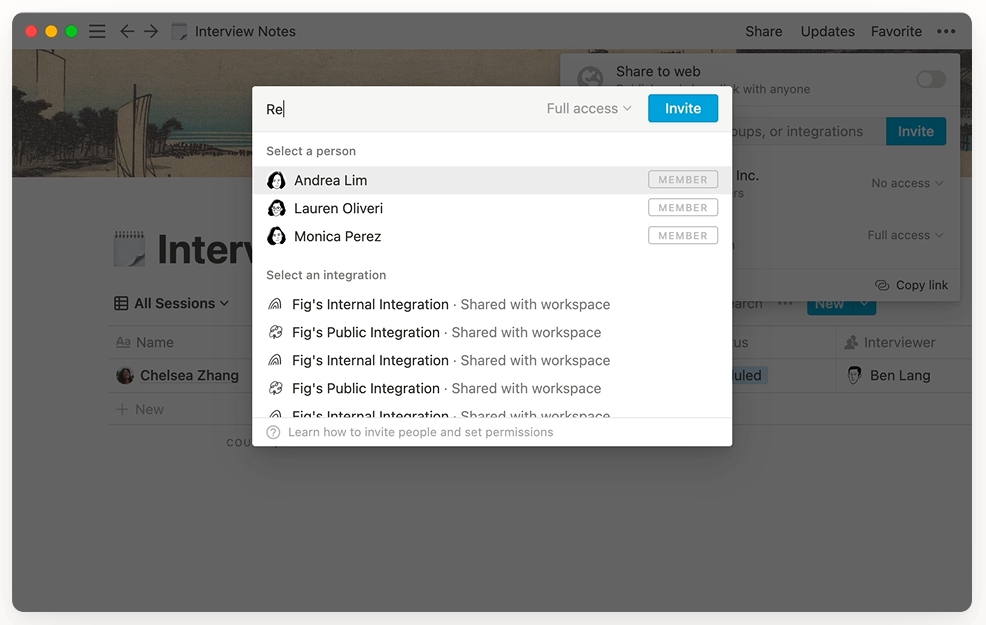Open the Share menu in top bar
The image size is (986, 625).
(763, 31)
